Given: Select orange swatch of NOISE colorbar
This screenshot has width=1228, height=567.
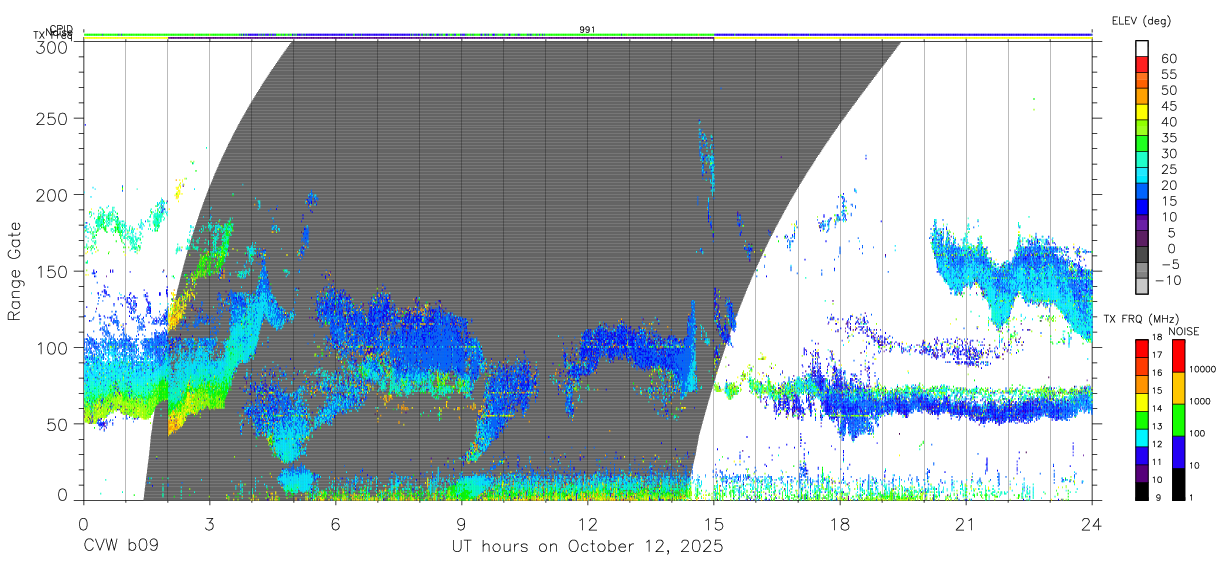Looking at the screenshot, I should 1177,388.
